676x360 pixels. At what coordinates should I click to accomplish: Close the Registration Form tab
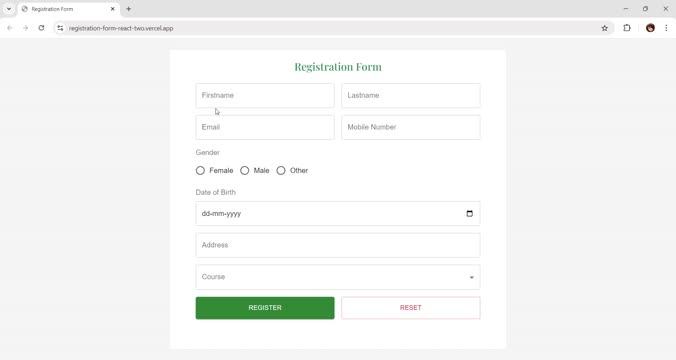[113, 9]
